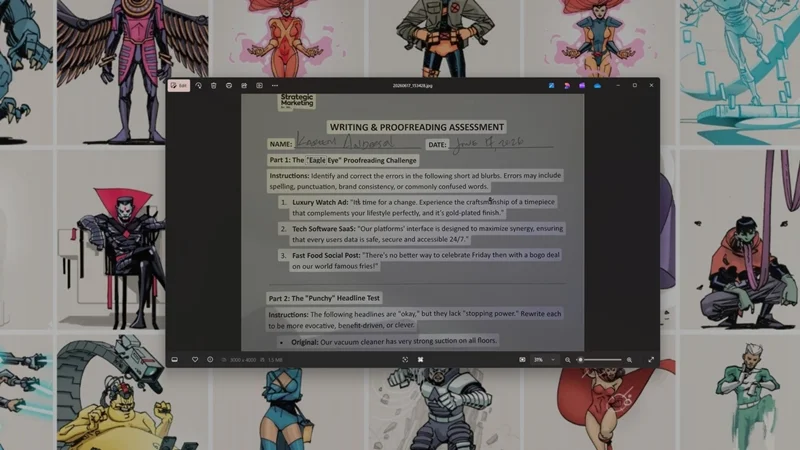Click the Share icon in Photos toolbar
Viewport: 800px width, 450px height.
244,86
